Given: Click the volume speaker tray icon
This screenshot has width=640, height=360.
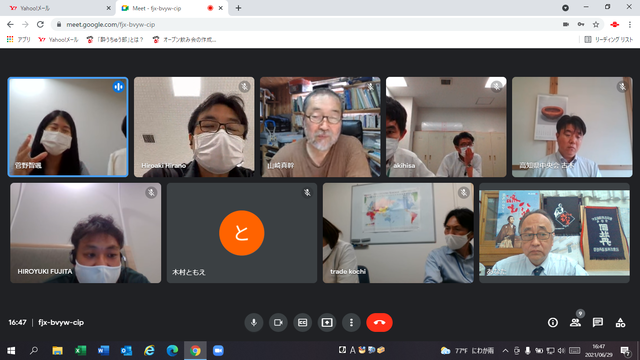Looking at the screenshot, I should pos(561,351).
